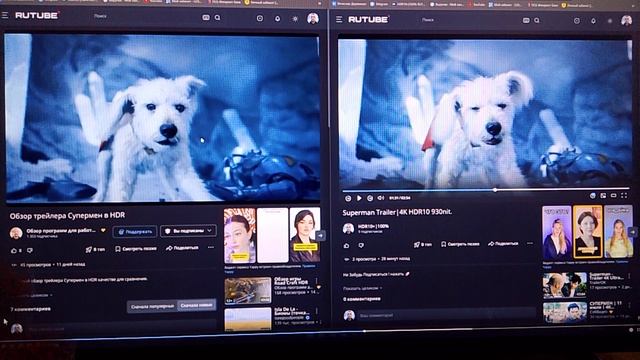Open Обзор игры Road Craft HDR thumbnail
Screen dimensions: 640x360
coord(248,290)
